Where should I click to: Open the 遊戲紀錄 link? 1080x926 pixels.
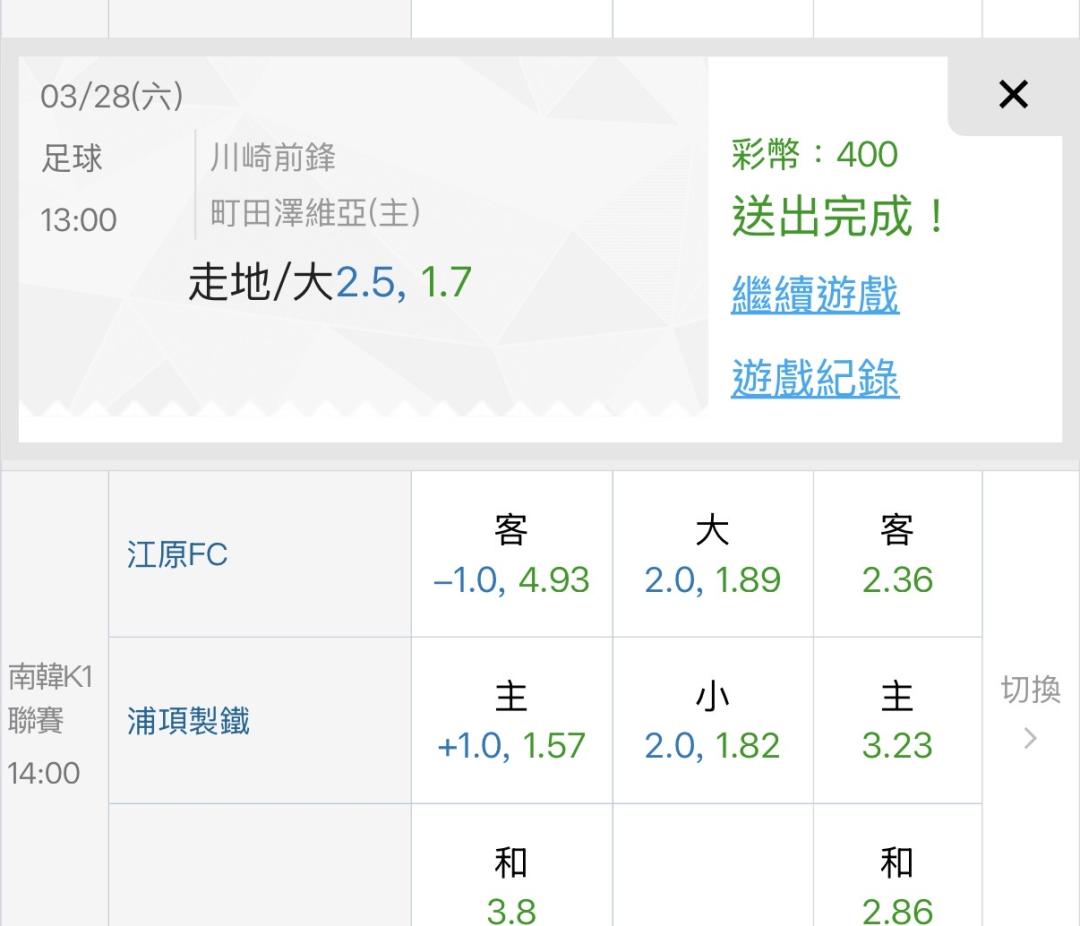point(815,378)
